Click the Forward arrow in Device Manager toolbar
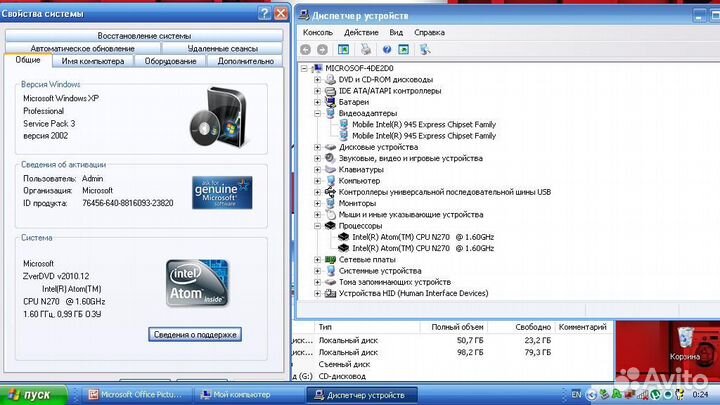 coord(322,50)
